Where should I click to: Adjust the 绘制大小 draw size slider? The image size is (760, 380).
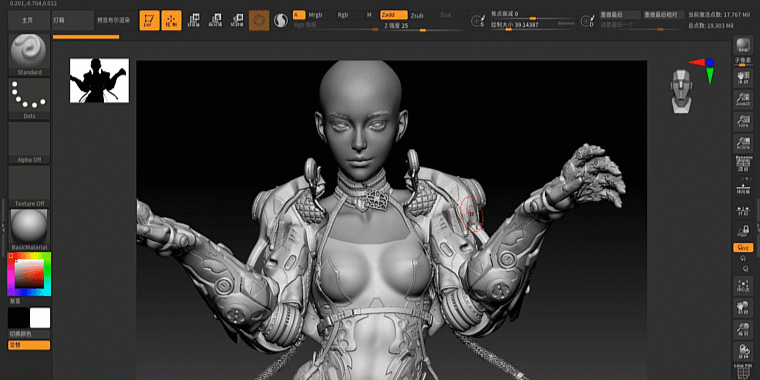click(x=532, y=25)
